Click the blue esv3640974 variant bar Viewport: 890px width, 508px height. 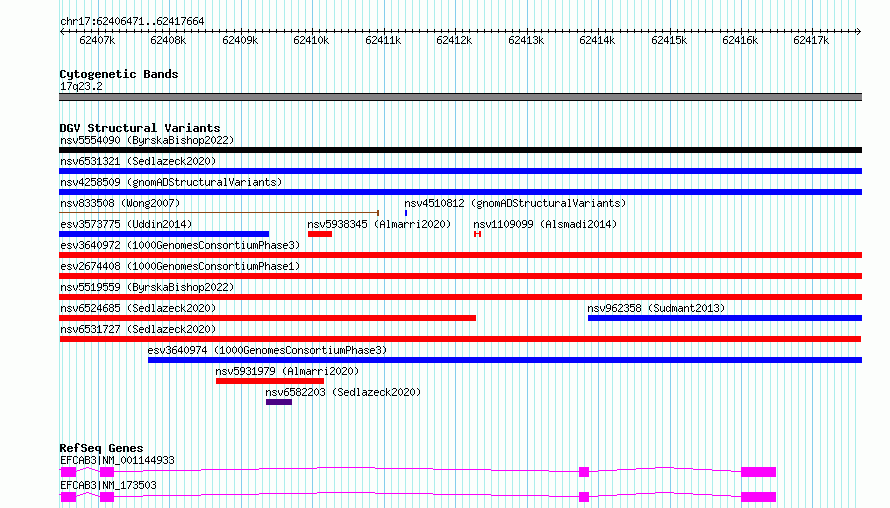[505, 360]
